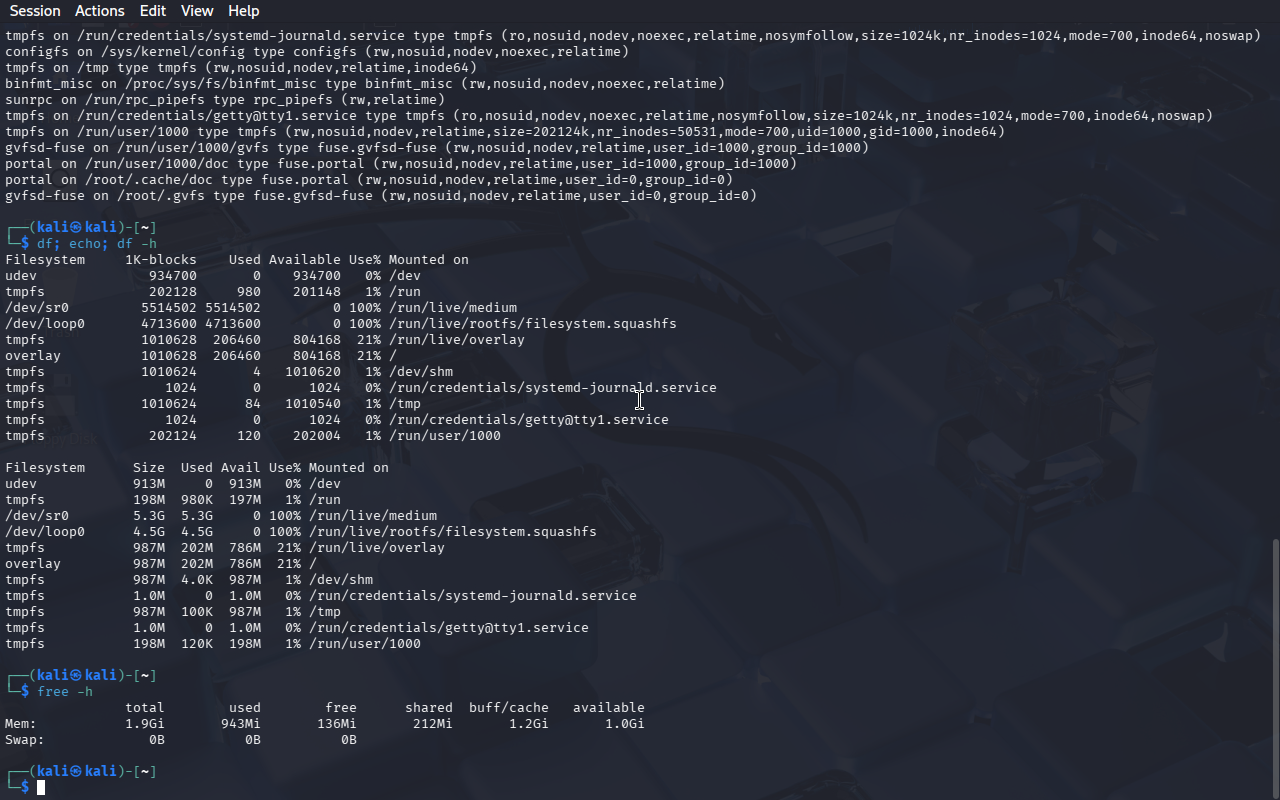Click the 'shared' column header in free output
The width and height of the screenshot is (1280, 800).
pos(428,707)
